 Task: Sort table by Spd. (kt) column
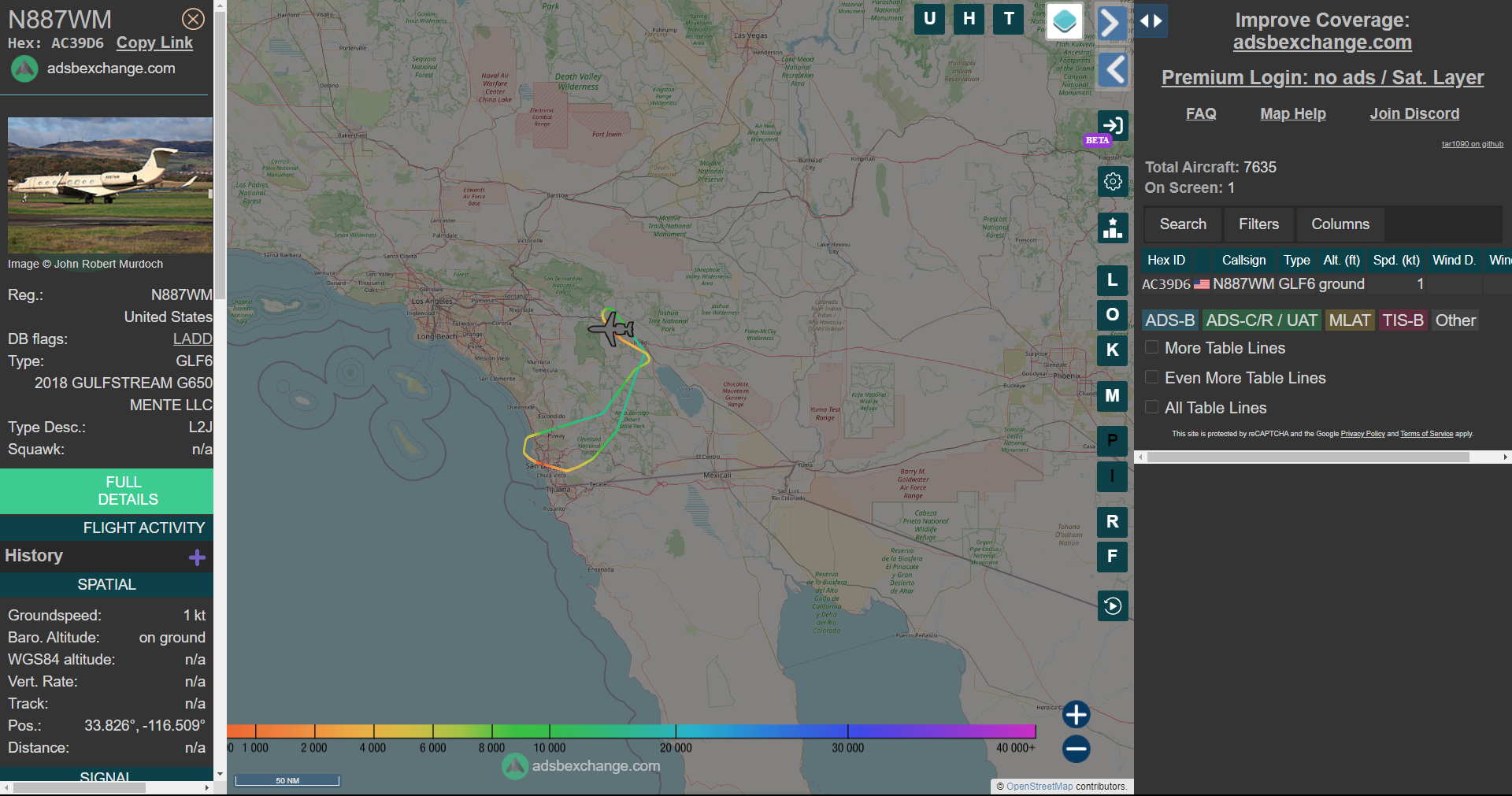[x=1397, y=260]
